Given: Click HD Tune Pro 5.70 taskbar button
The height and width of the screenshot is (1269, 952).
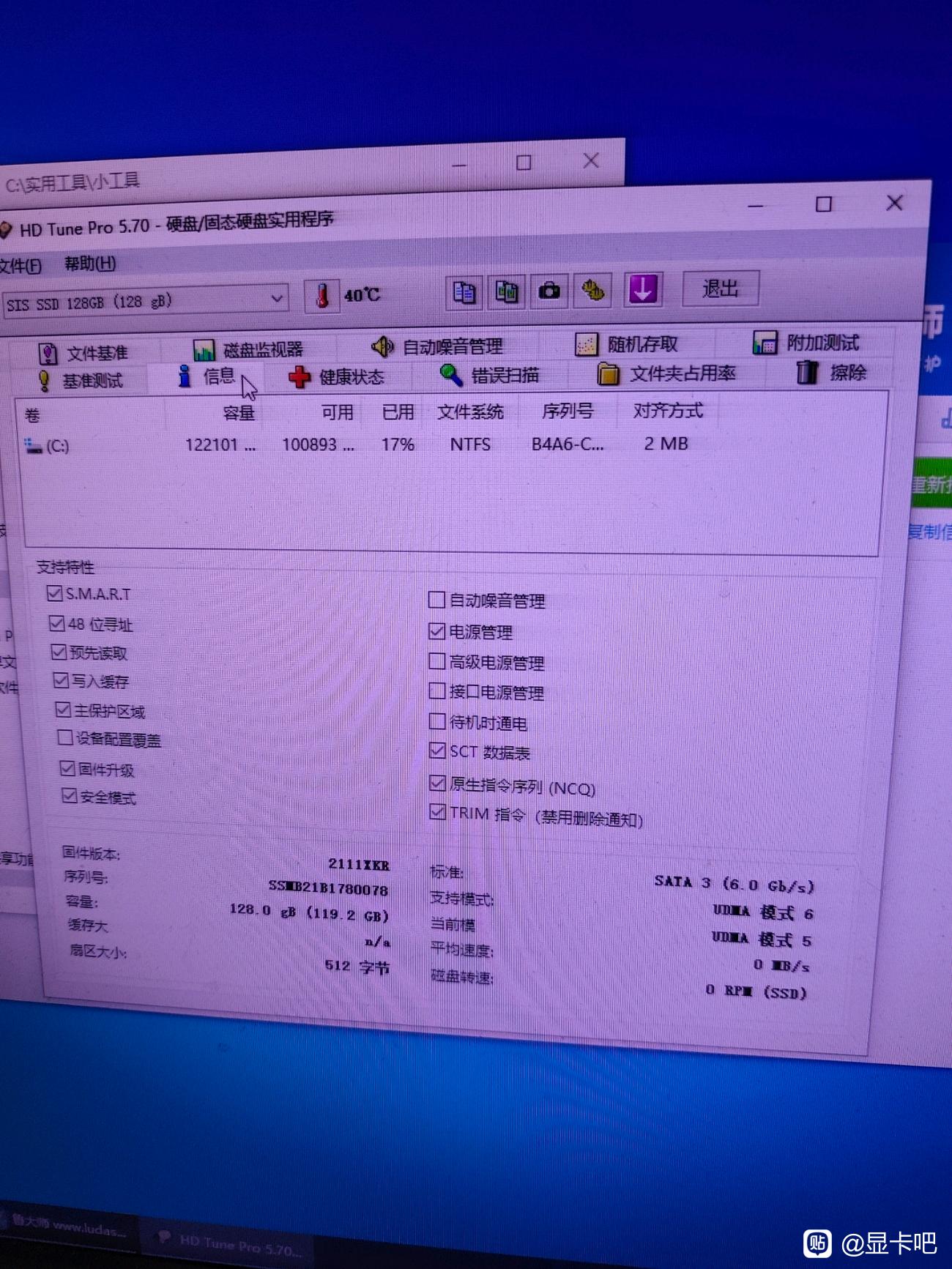Looking at the screenshot, I should point(227,1243).
